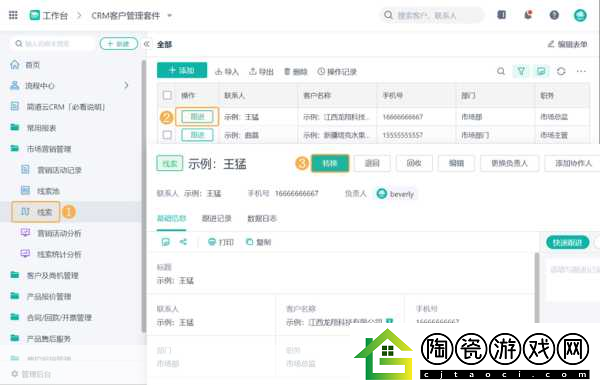Open 简道云CRM 必看说明 page
Viewport: 600px width, 385px height.
[57, 107]
